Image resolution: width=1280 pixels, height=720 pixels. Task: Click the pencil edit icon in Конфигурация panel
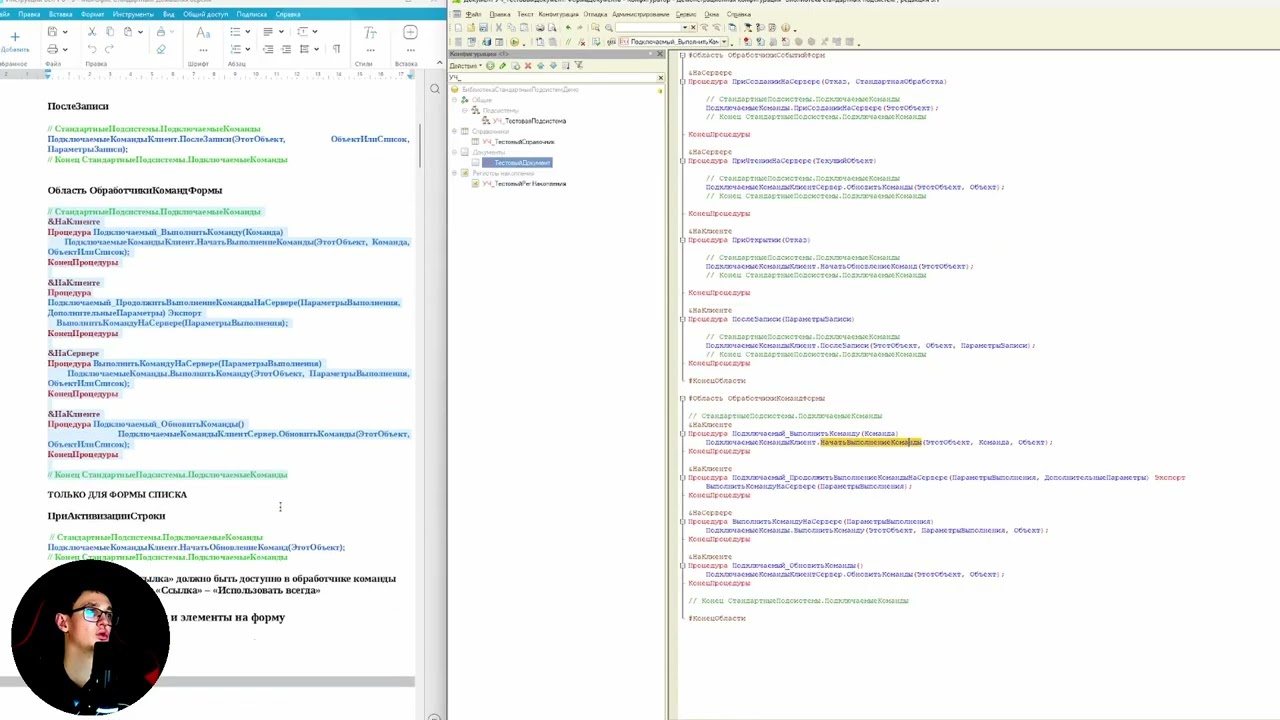[502, 65]
